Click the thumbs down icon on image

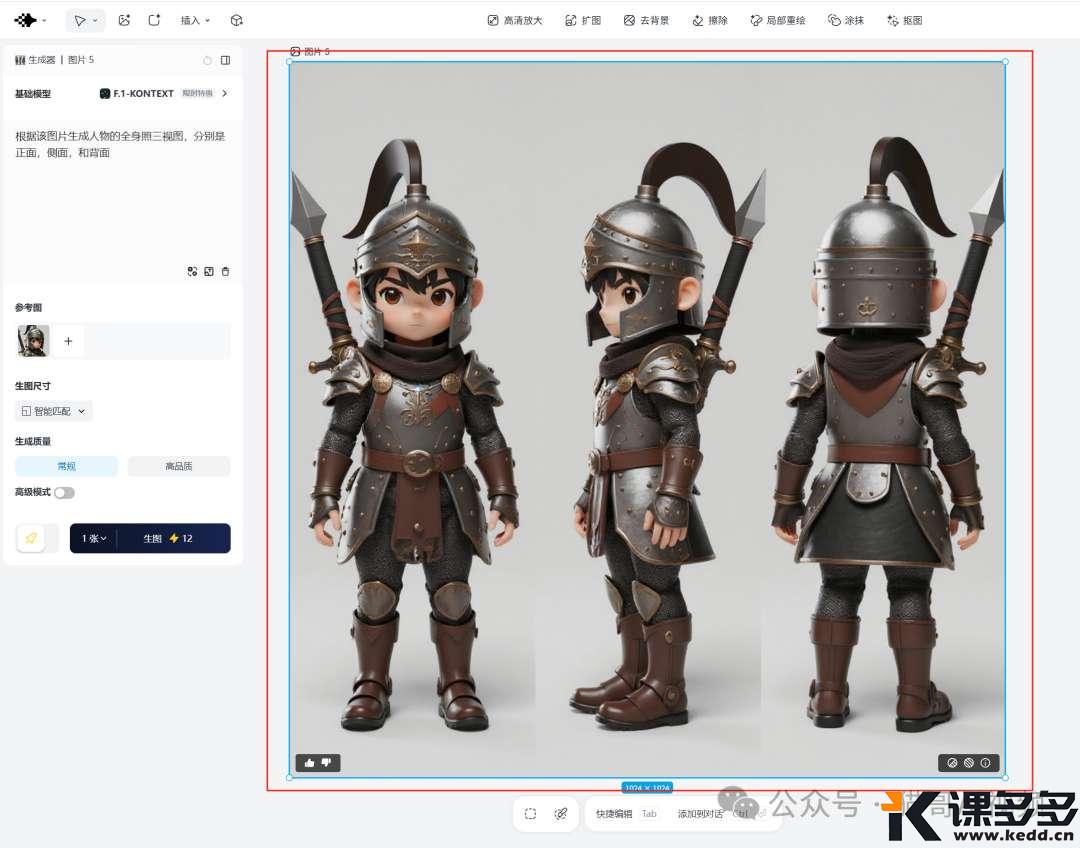(x=326, y=763)
